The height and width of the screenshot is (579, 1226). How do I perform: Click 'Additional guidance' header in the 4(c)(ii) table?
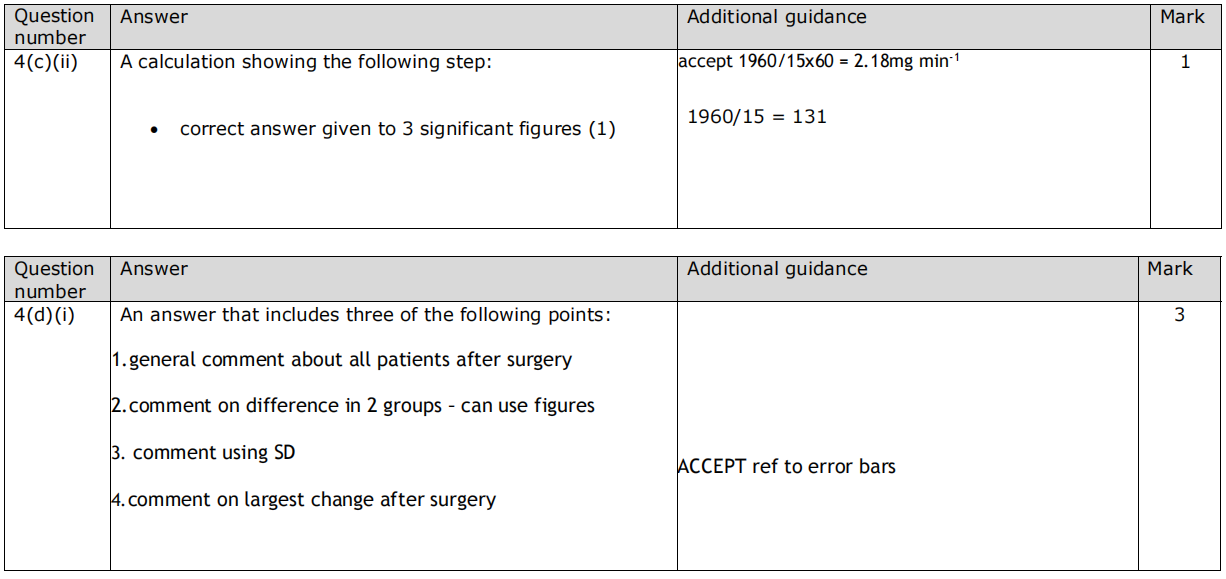[x=776, y=17]
